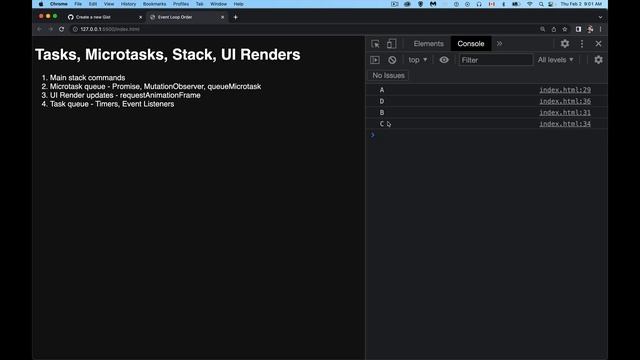640x360 pixels.
Task: Select the DevTools inspect element icon
Action: coord(375,44)
